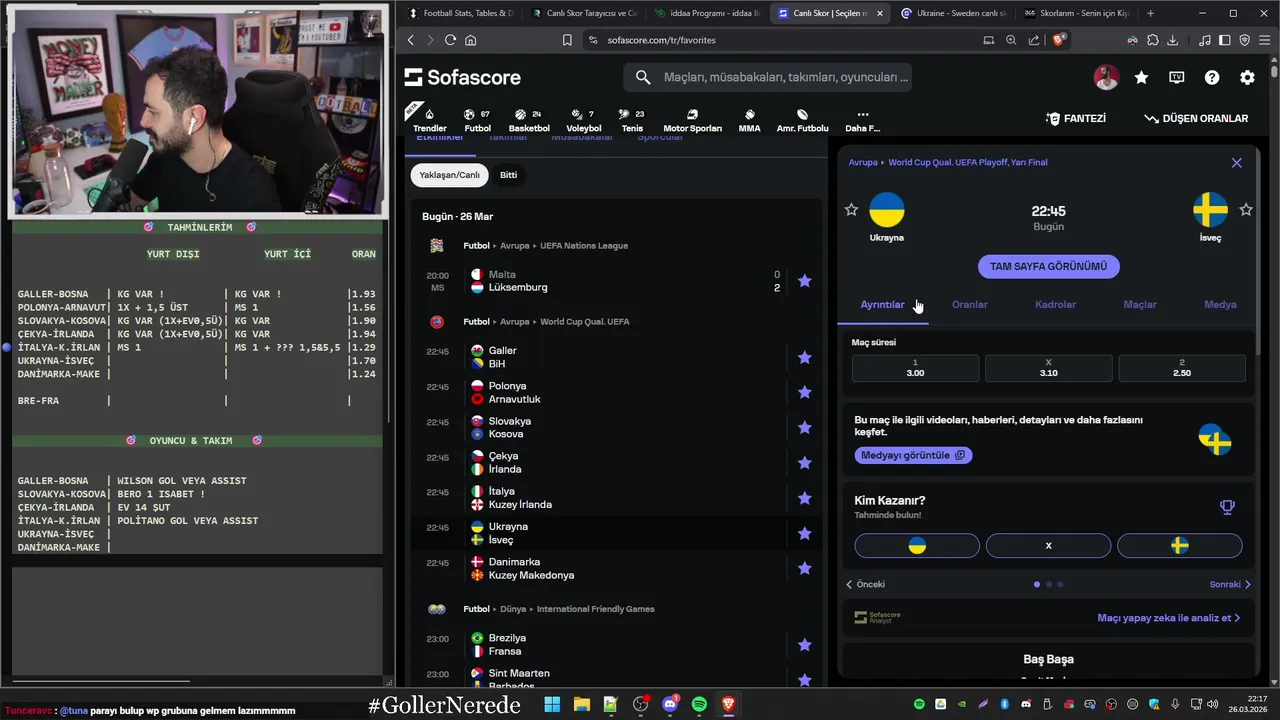Open the Trendler section
The height and width of the screenshot is (720, 1280).
pyautogui.click(x=430, y=120)
